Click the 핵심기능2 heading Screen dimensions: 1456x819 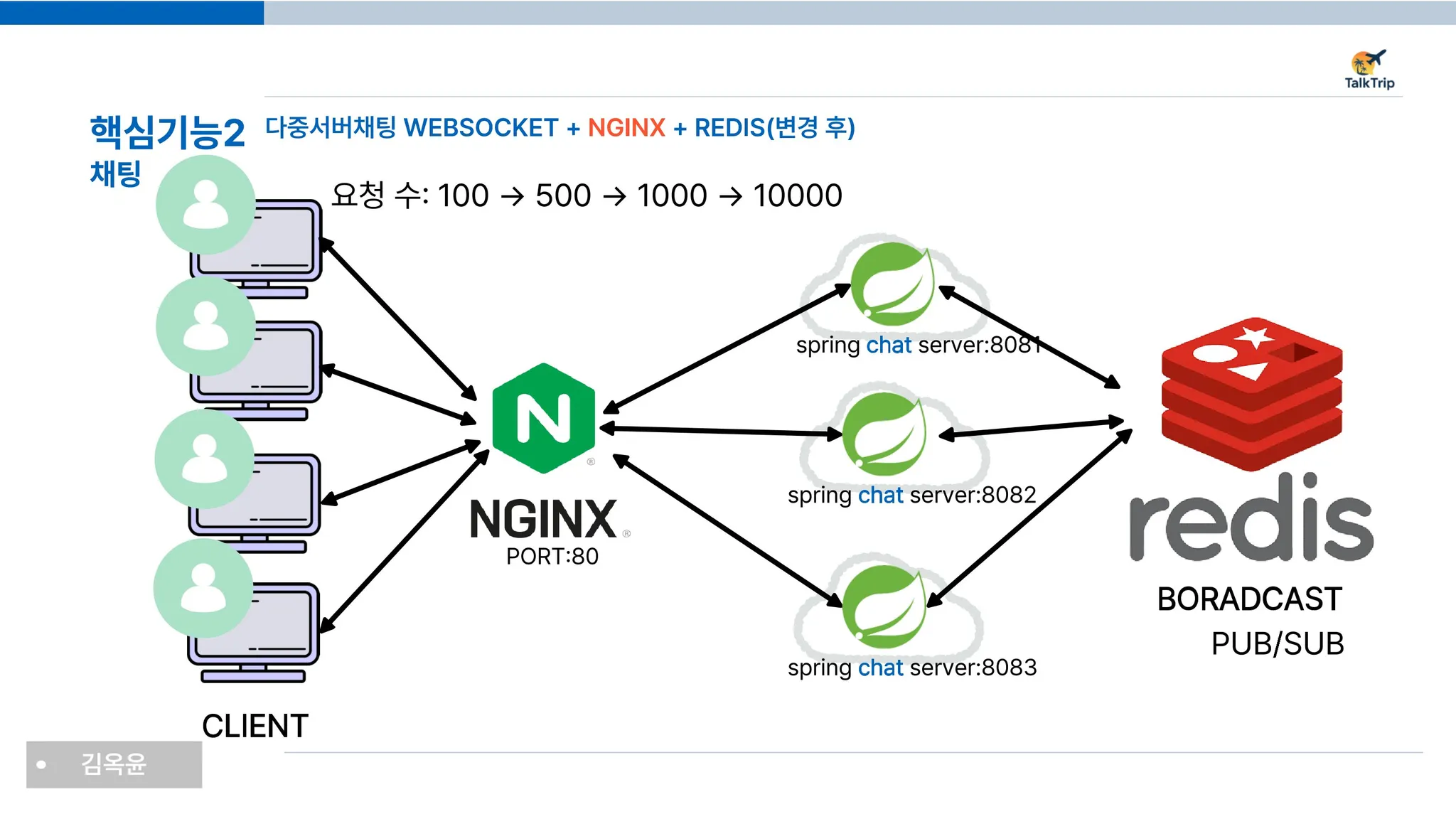[x=167, y=132]
